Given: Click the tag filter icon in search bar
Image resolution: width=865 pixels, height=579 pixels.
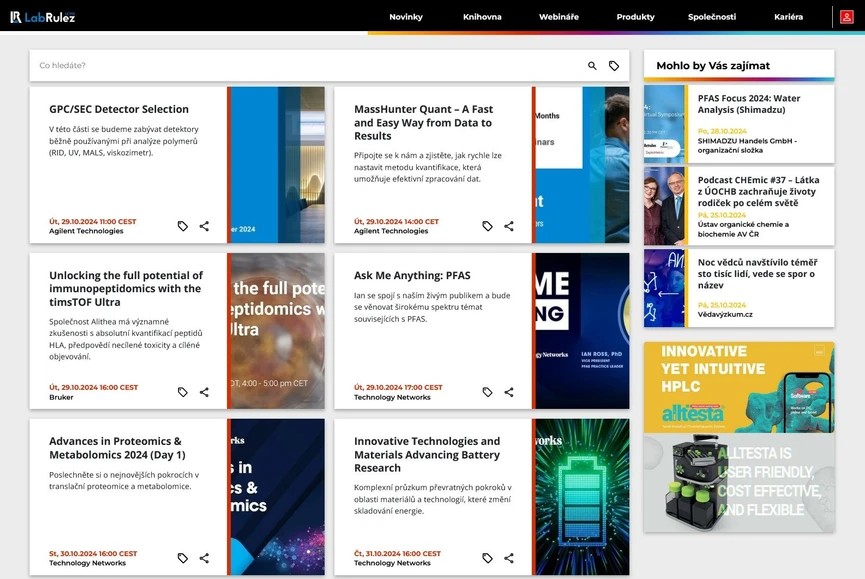Looking at the screenshot, I should pos(613,66).
